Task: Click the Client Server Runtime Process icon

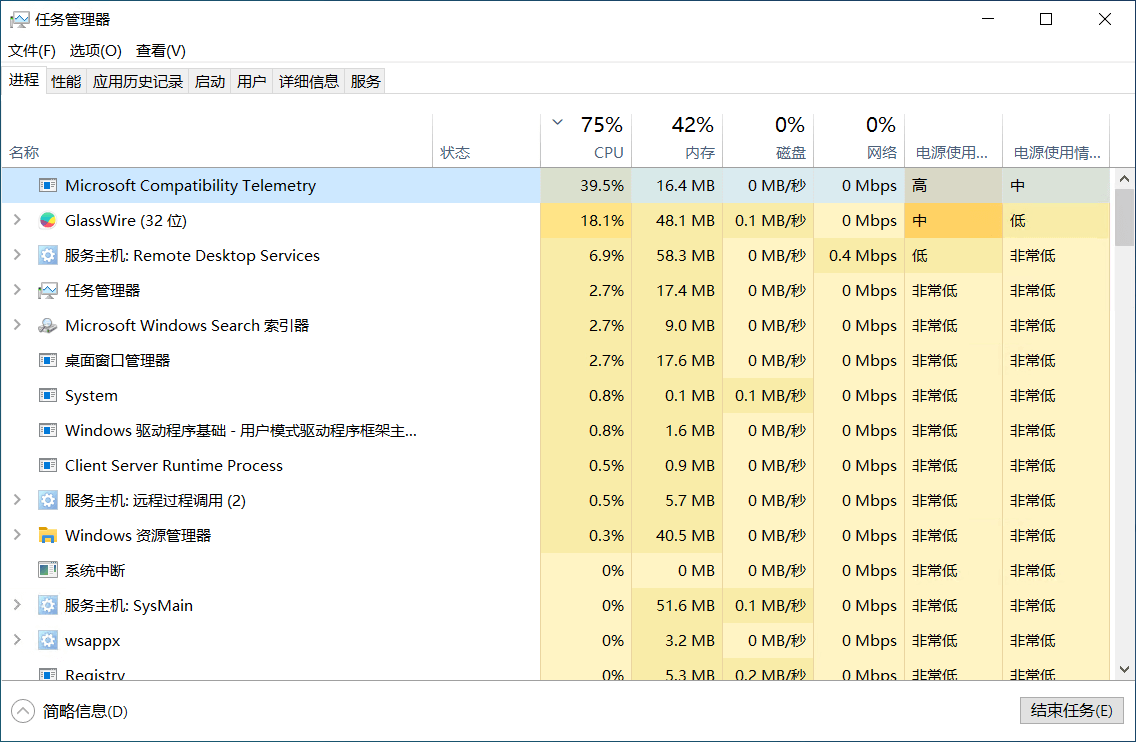Action: [x=48, y=465]
